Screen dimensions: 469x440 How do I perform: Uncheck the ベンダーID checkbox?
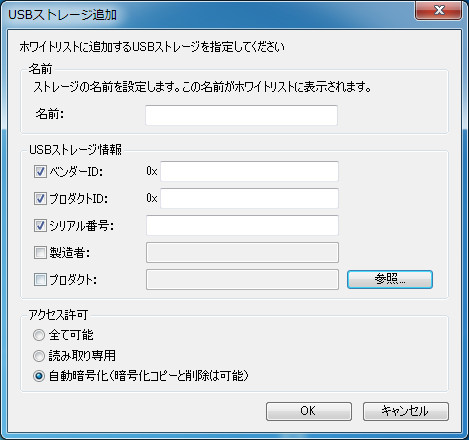[40, 172]
